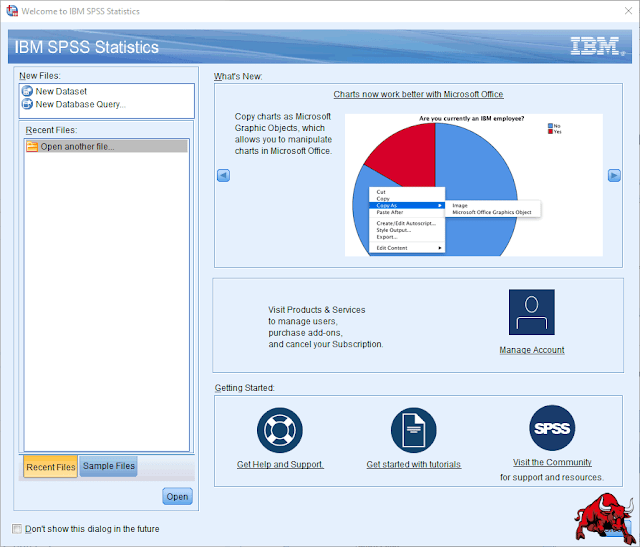Image resolution: width=640 pixels, height=547 pixels.
Task: Select the New Database Query icon
Action: (x=27, y=104)
